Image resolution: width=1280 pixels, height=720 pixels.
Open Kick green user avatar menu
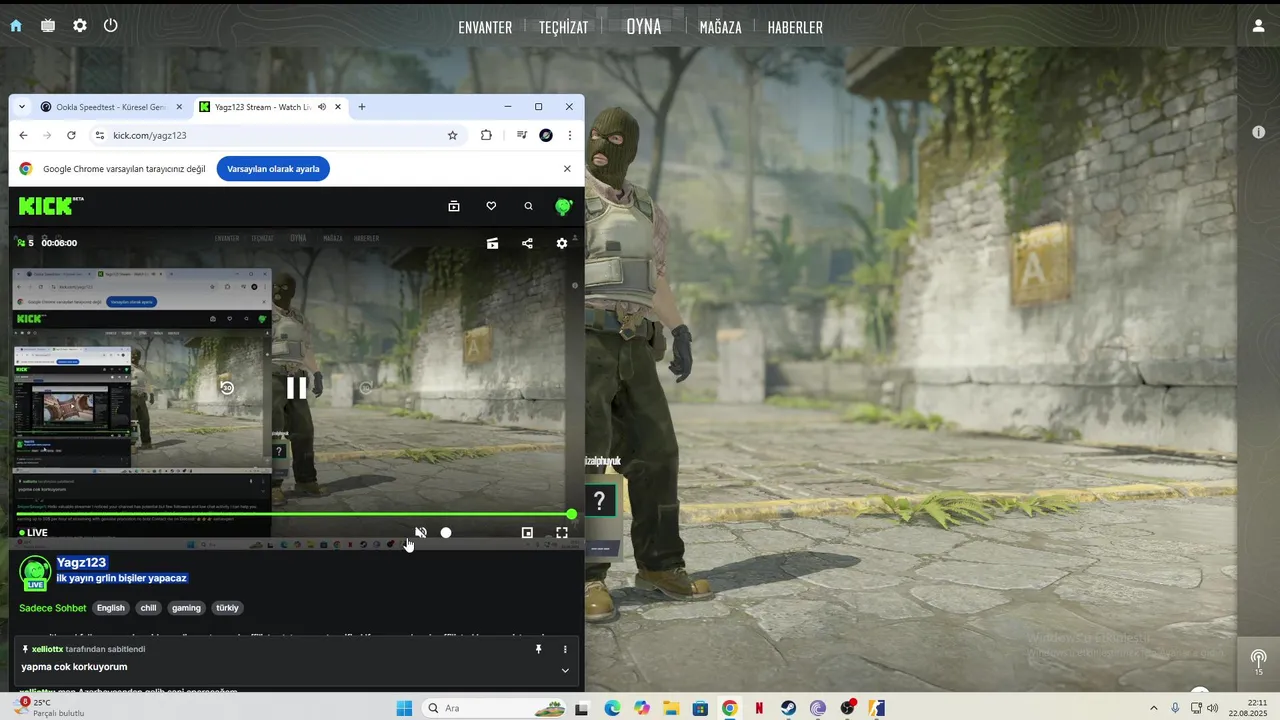[x=564, y=206]
